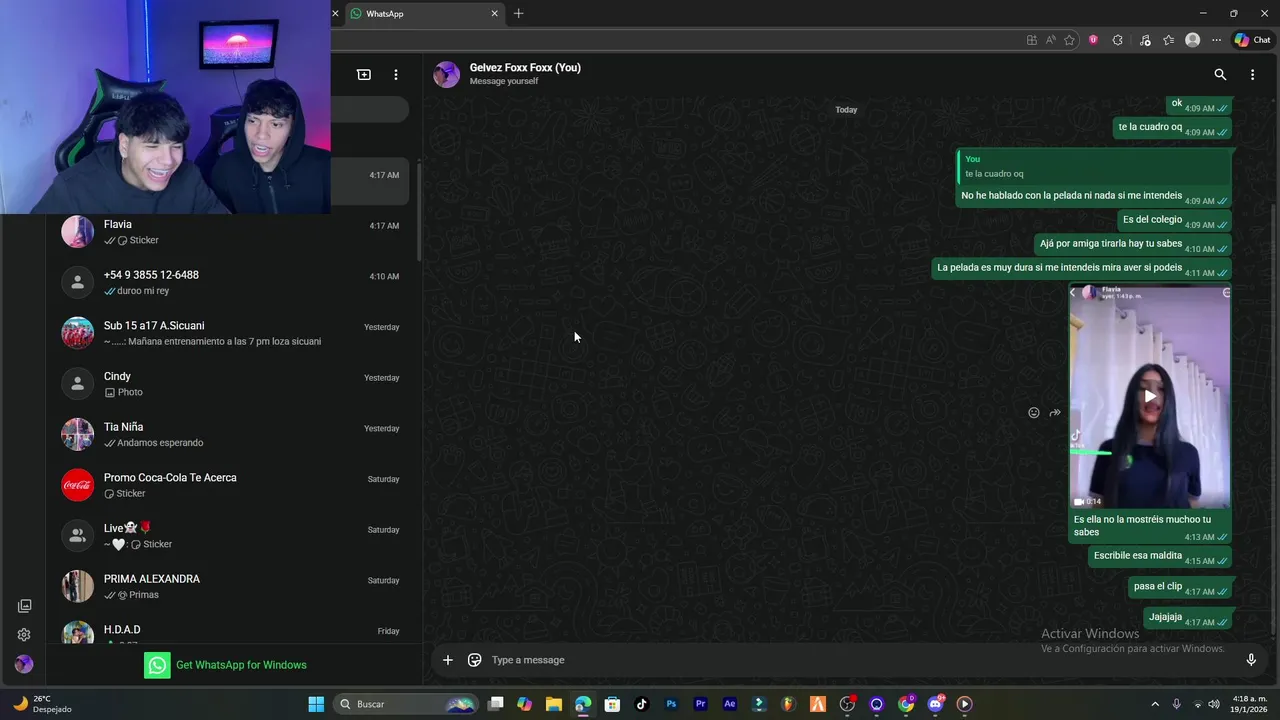
Task: Open the media gallery sidebar icon
Action: coord(24,606)
